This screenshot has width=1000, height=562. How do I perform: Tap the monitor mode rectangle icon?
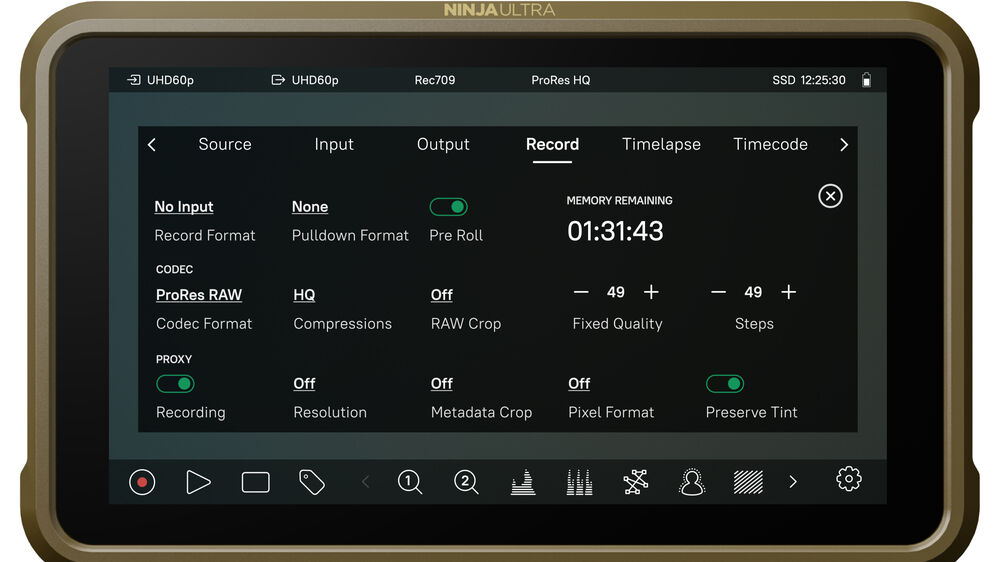pyautogui.click(x=255, y=482)
